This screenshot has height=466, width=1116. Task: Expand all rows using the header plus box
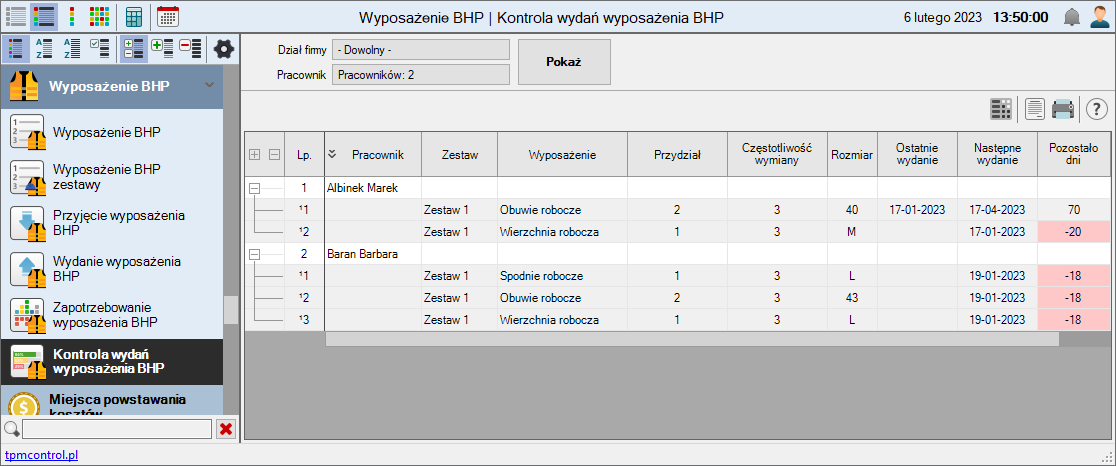tap(255, 154)
